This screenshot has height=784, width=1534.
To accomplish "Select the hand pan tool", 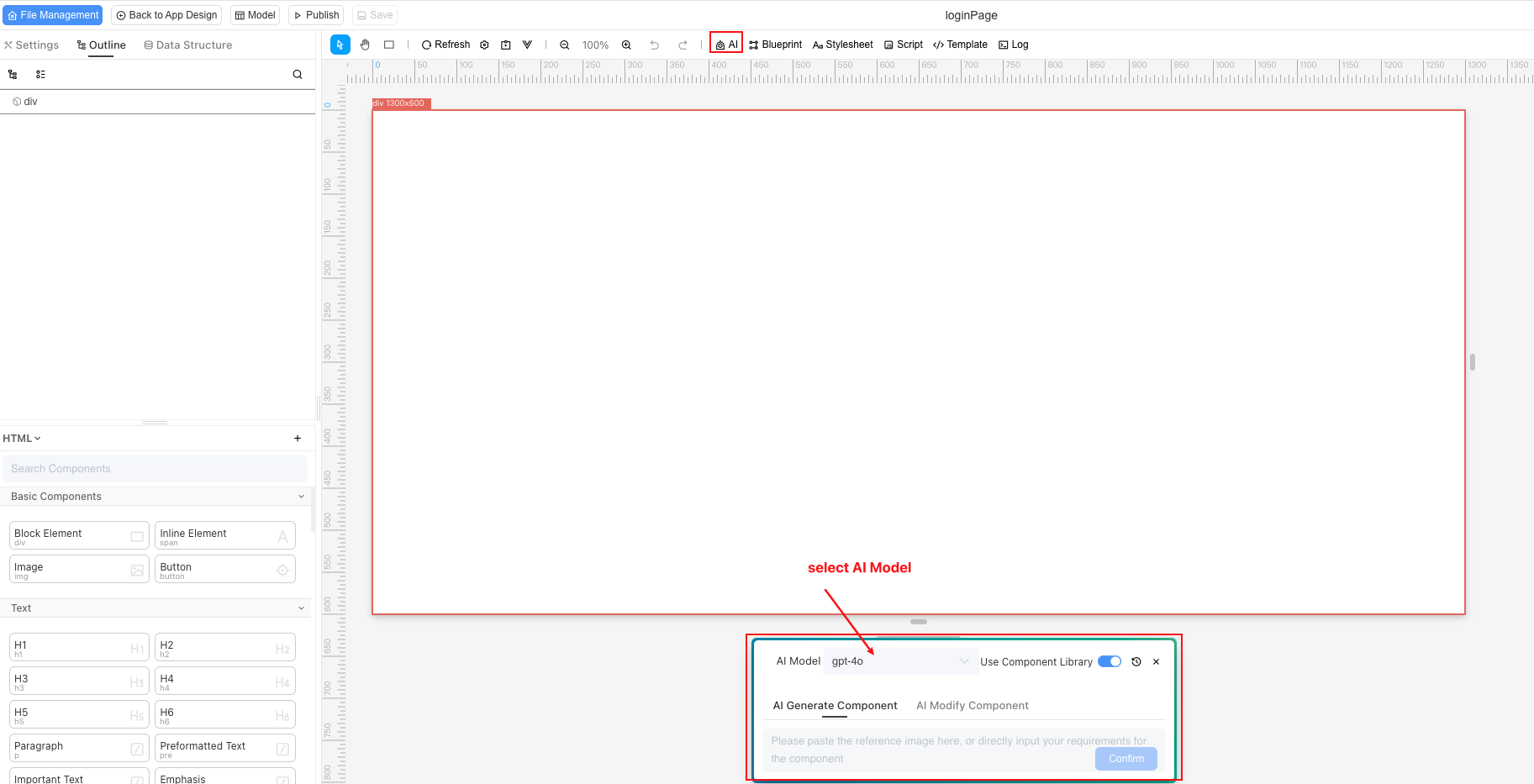I will pos(365,45).
